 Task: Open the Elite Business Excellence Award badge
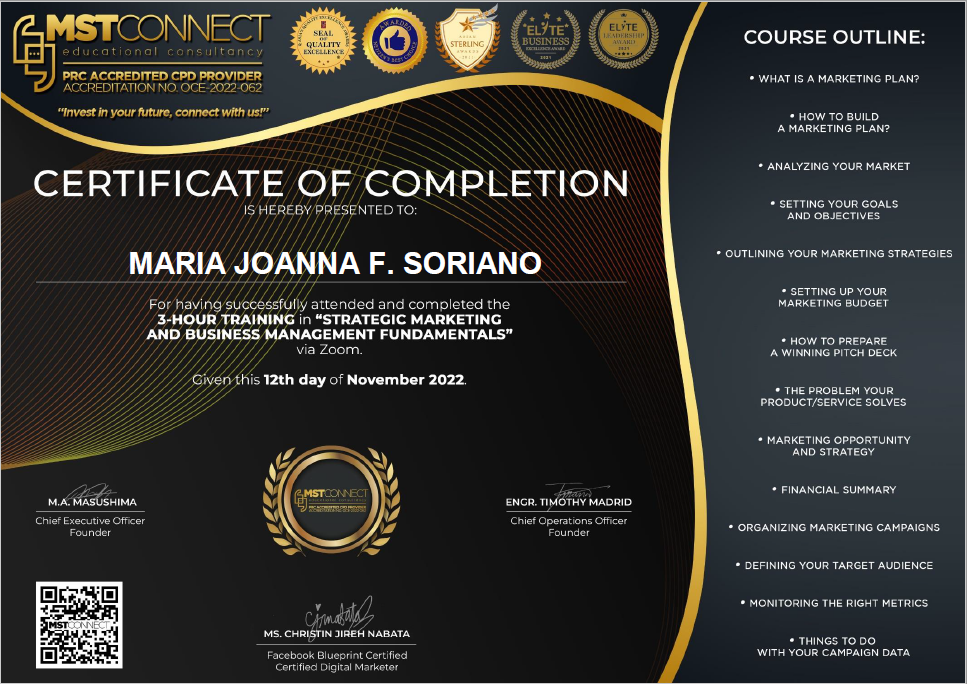click(541, 40)
